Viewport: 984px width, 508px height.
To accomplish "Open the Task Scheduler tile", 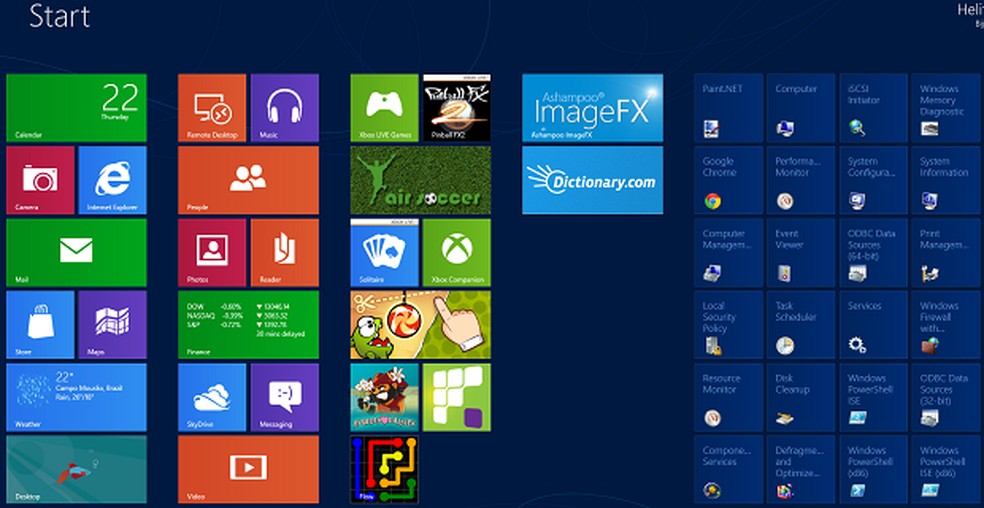I will [801, 325].
